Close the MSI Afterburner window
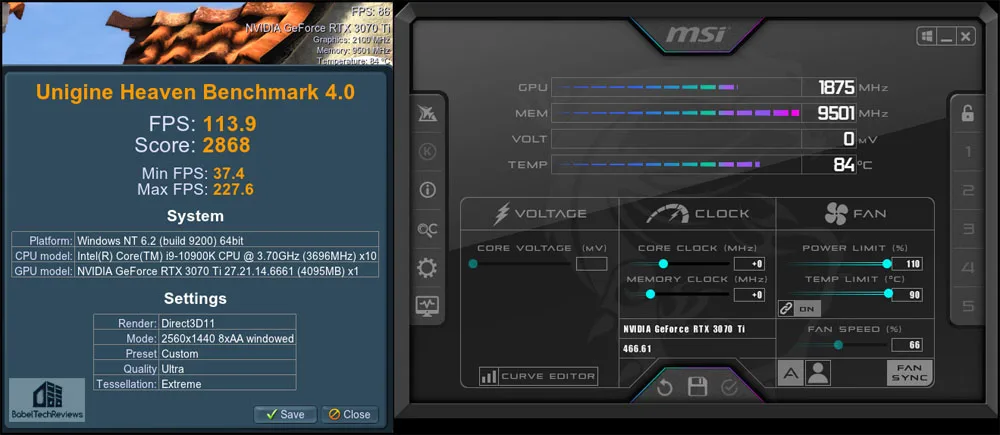 point(966,36)
